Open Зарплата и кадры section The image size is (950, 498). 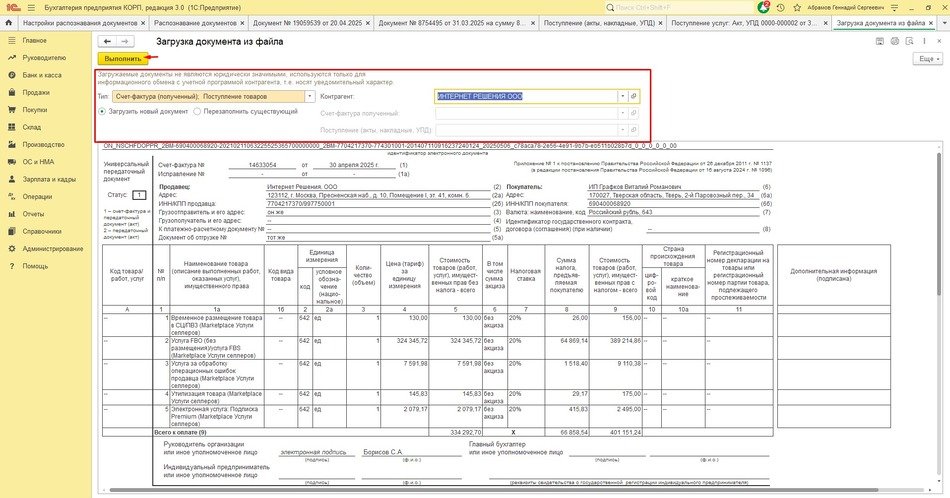pyautogui.click(x=49, y=179)
